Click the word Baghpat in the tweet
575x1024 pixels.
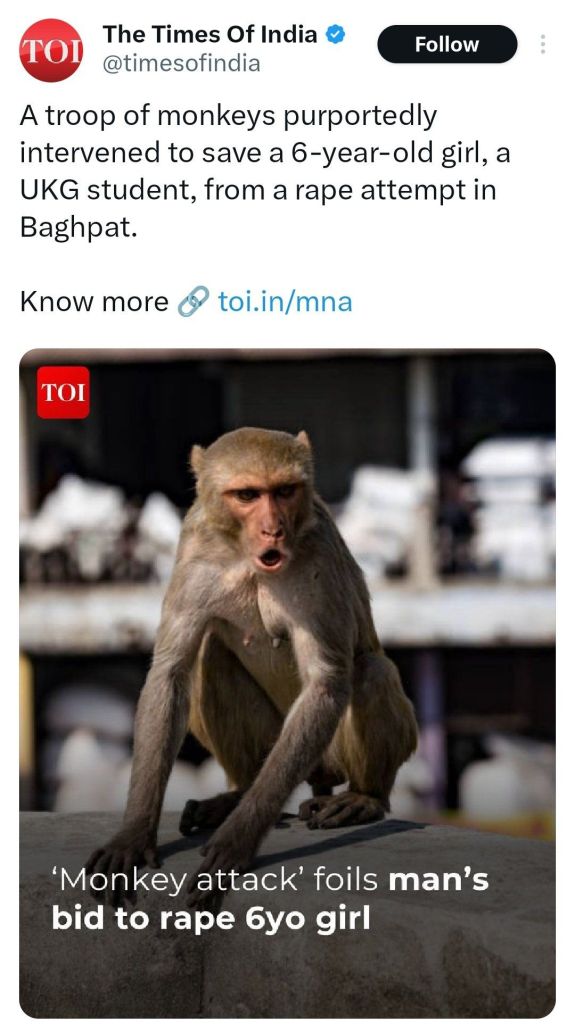pos(78,229)
